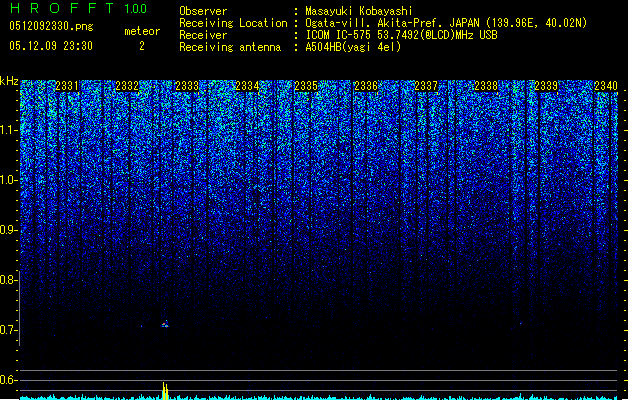Click the 2335 time marker
The image size is (629, 400).
[306, 86]
